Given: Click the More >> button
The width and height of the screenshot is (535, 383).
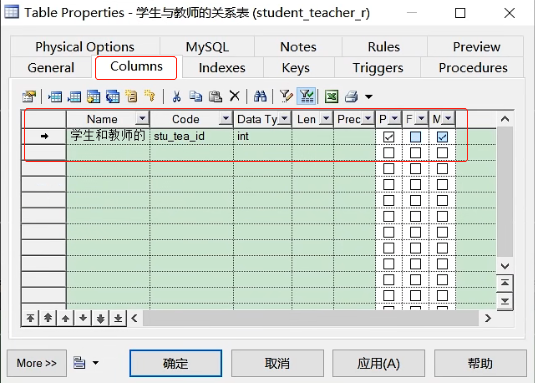Looking at the screenshot, I should click(37, 363).
